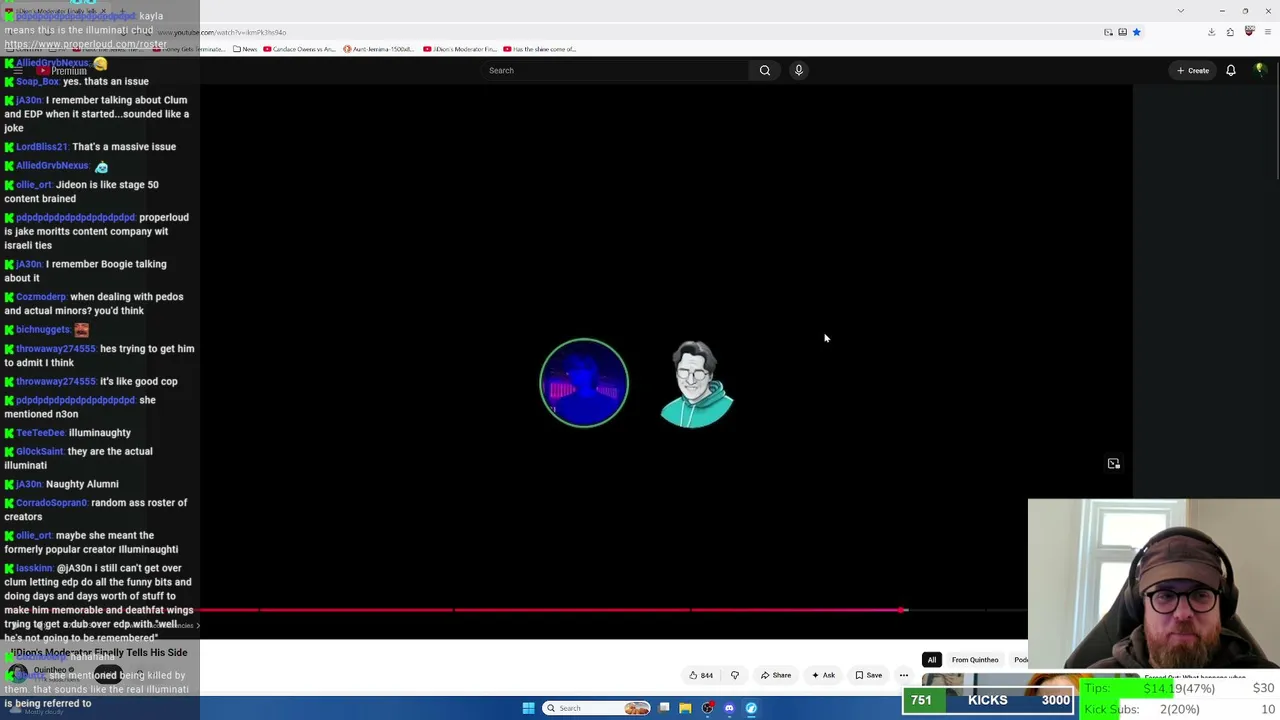Open the News bookmarks folder

(245, 49)
